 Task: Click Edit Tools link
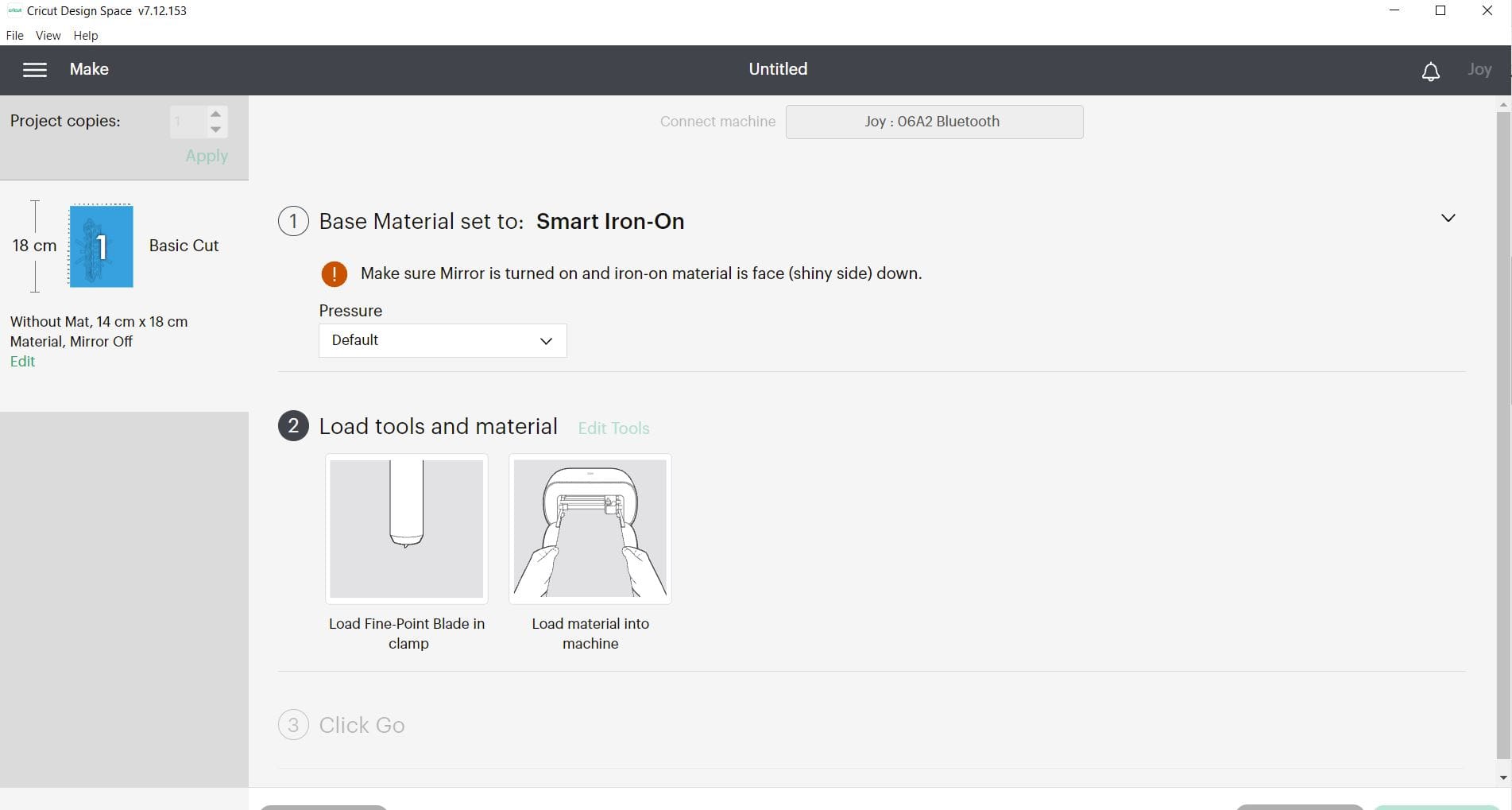[613, 428]
